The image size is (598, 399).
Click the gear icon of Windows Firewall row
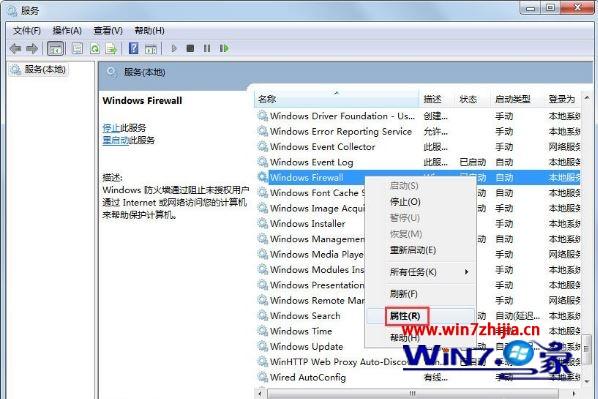[x=262, y=177]
